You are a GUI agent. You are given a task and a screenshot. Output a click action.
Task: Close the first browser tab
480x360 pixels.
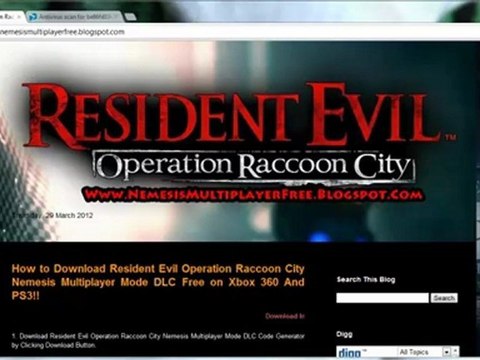(x=19, y=17)
